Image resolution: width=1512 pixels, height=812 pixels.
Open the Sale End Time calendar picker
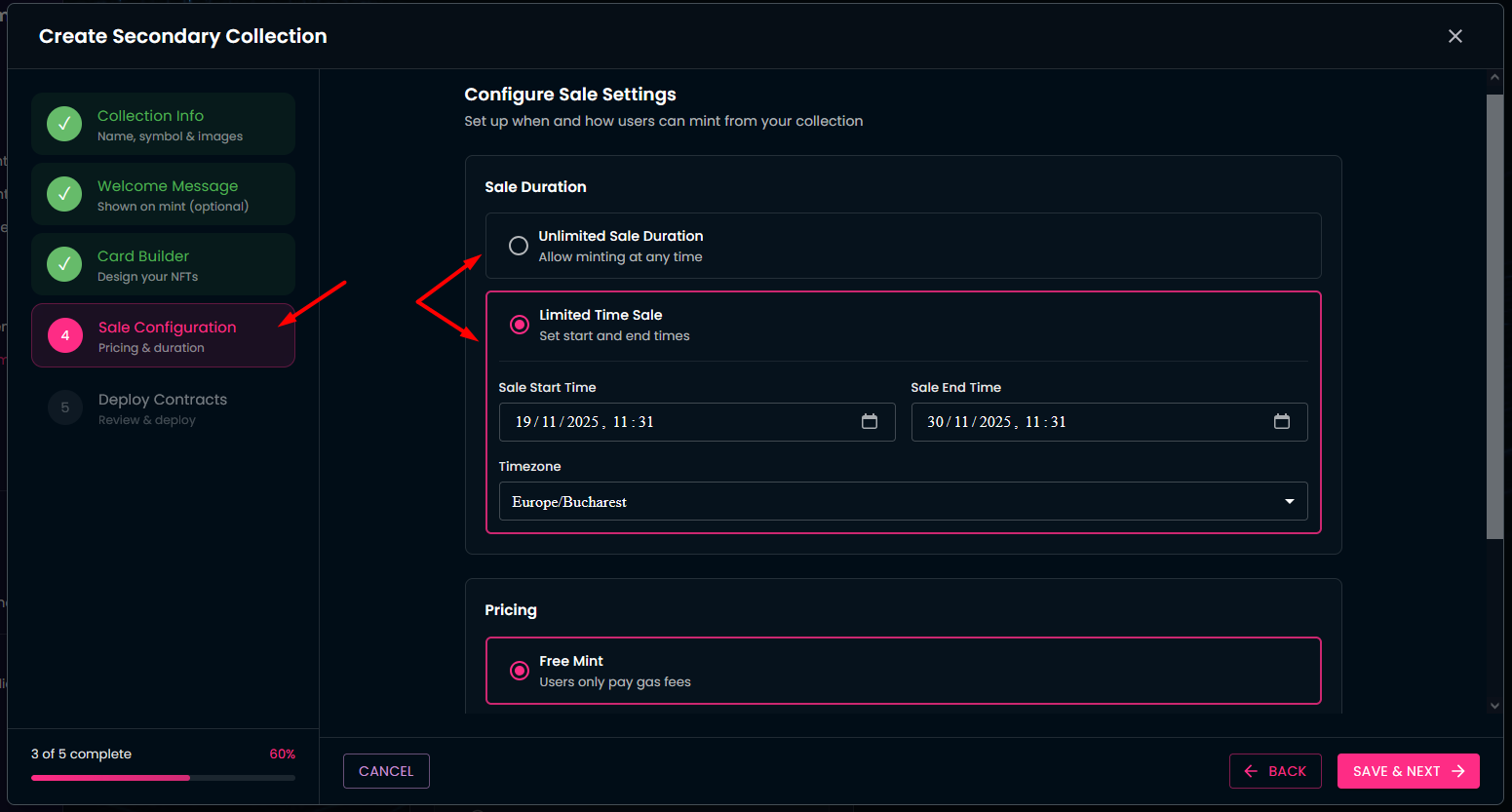(x=1282, y=421)
